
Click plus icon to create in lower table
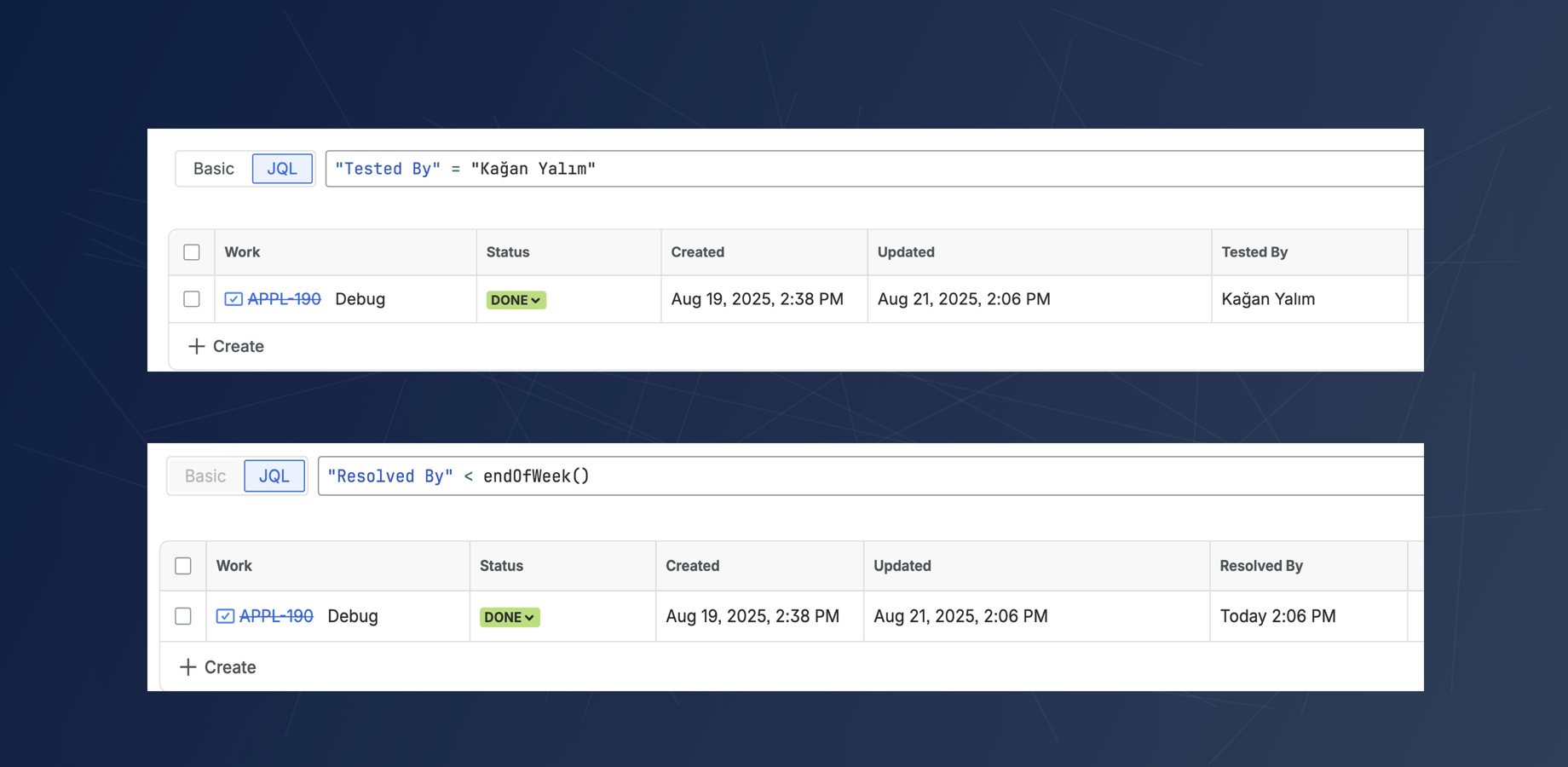[x=188, y=667]
